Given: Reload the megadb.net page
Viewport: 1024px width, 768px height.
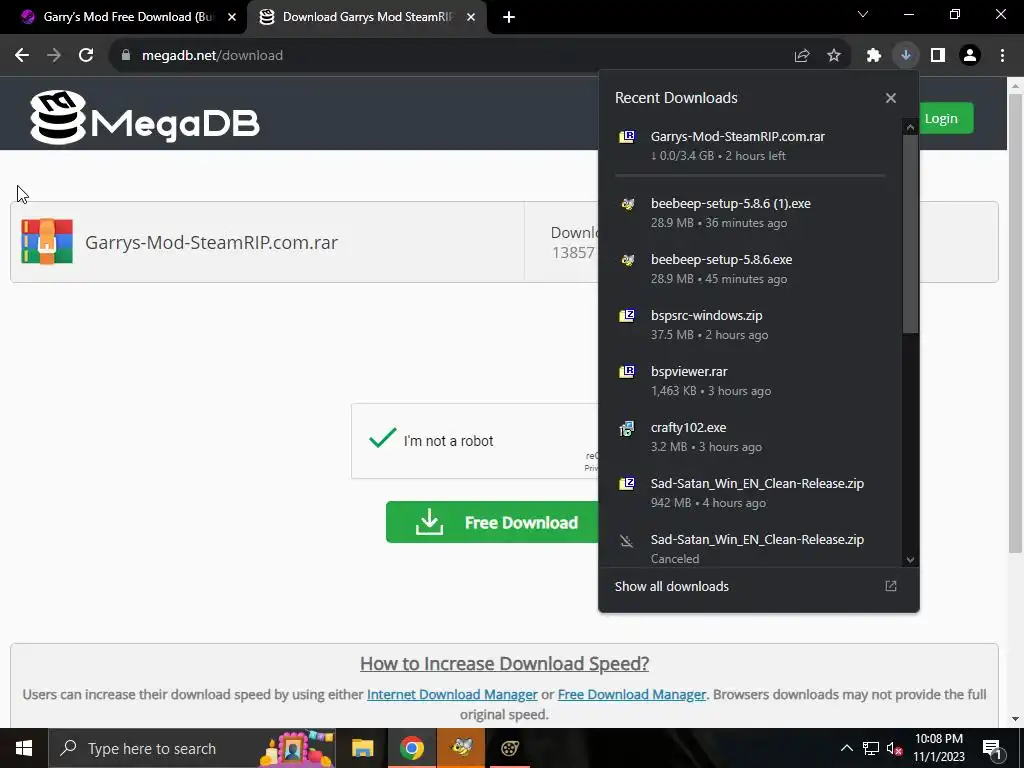Looking at the screenshot, I should [86, 56].
